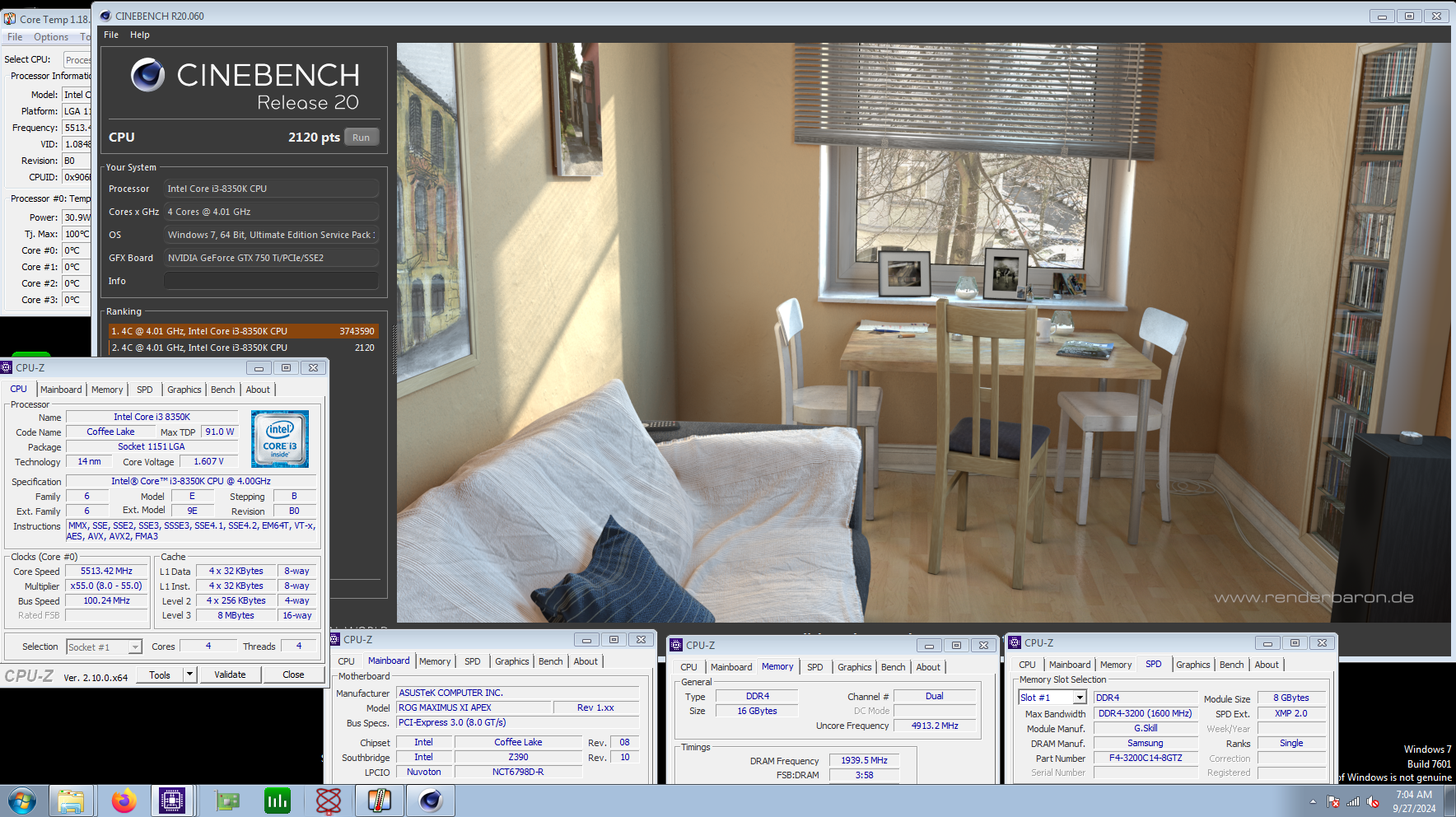
Task: Open the About tab in main CPU-Z window
Action: point(258,390)
